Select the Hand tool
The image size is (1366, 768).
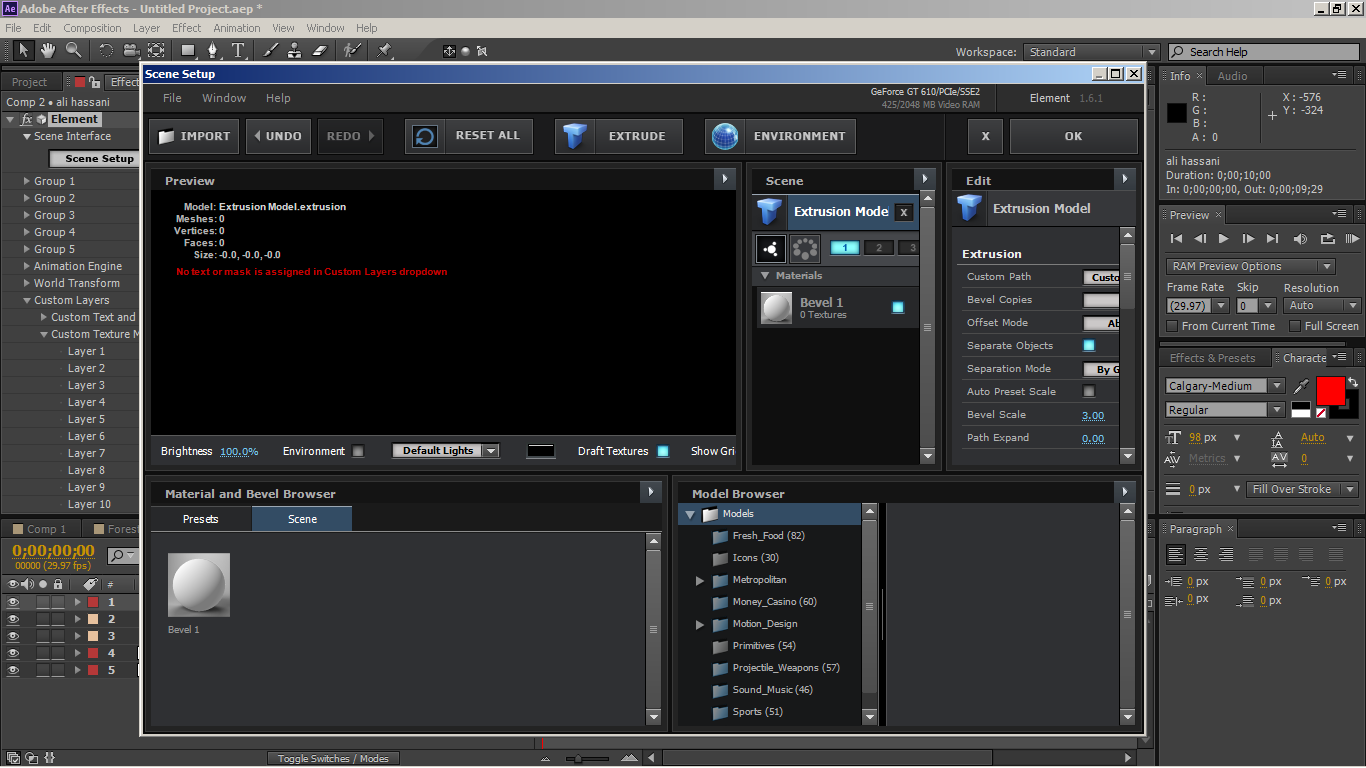point(48,50)
